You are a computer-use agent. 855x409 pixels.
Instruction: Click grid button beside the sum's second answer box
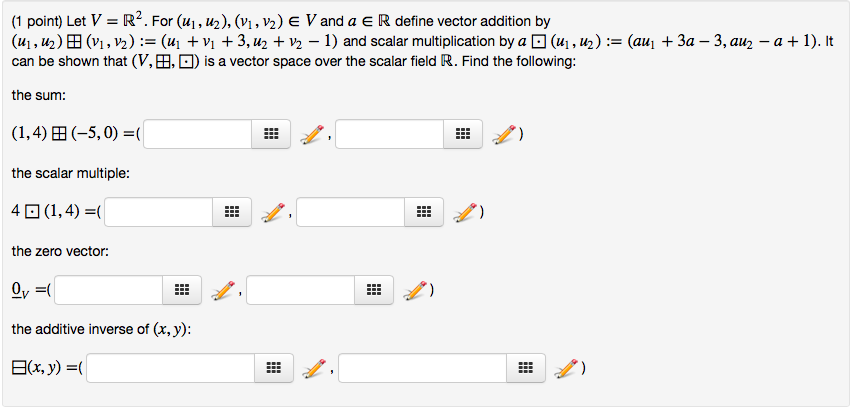coord(463,134)
